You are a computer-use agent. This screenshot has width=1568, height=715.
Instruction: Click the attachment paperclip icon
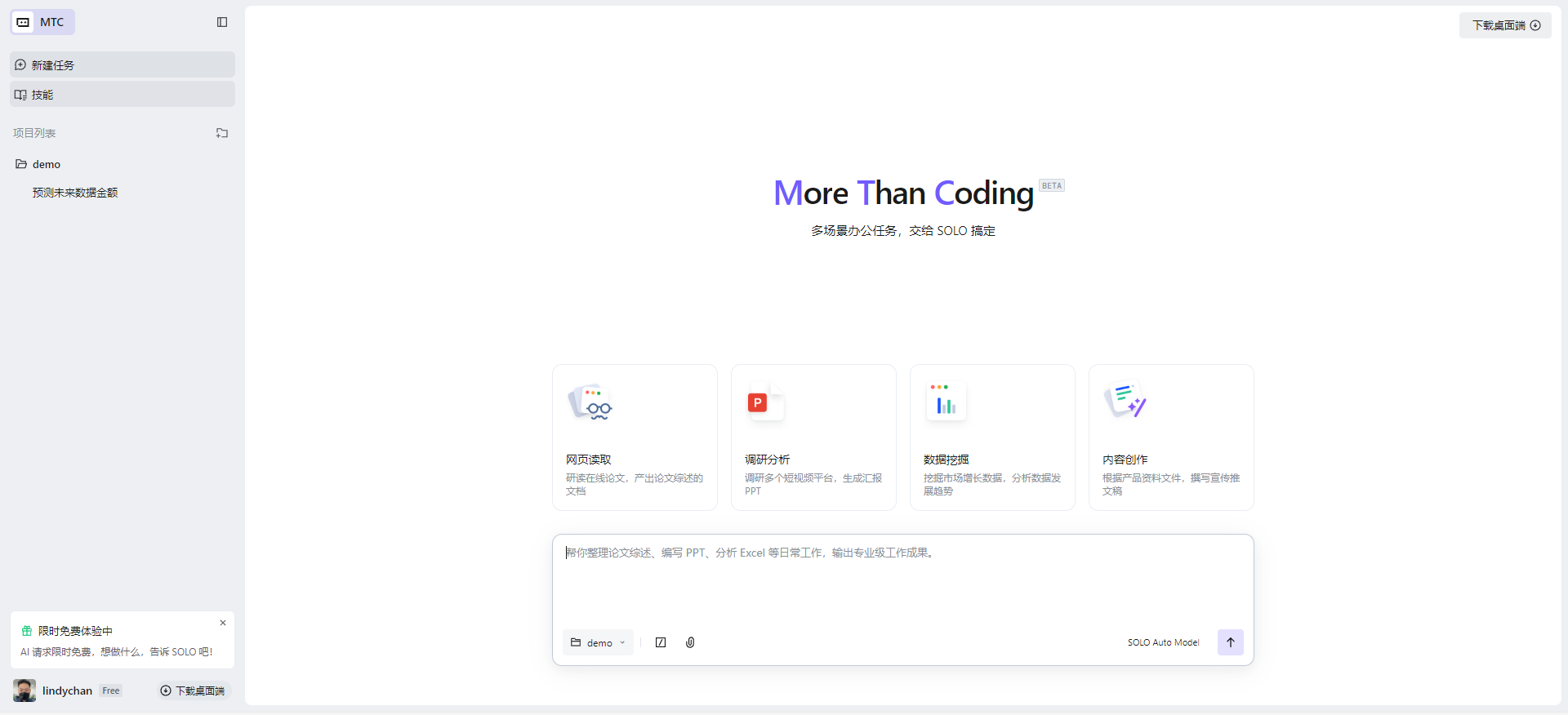click(690, 642)
